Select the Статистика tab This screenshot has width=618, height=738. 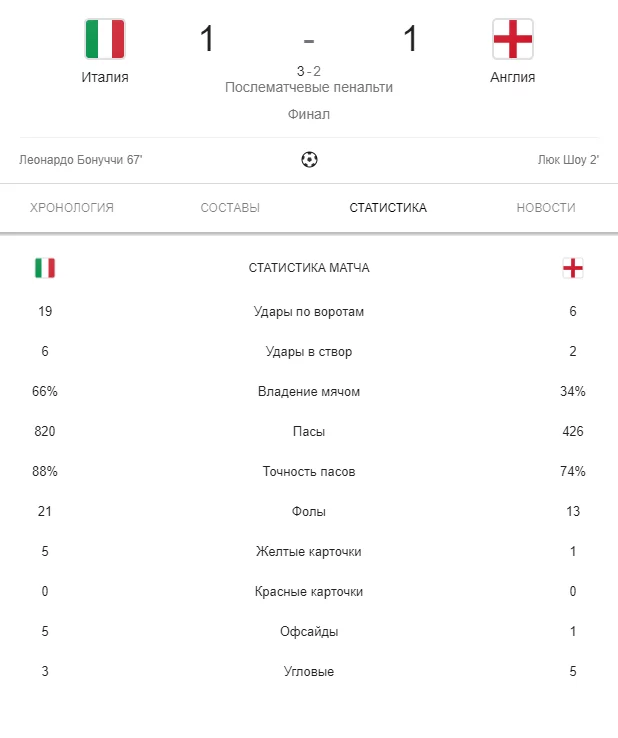(x=388, y=208)
